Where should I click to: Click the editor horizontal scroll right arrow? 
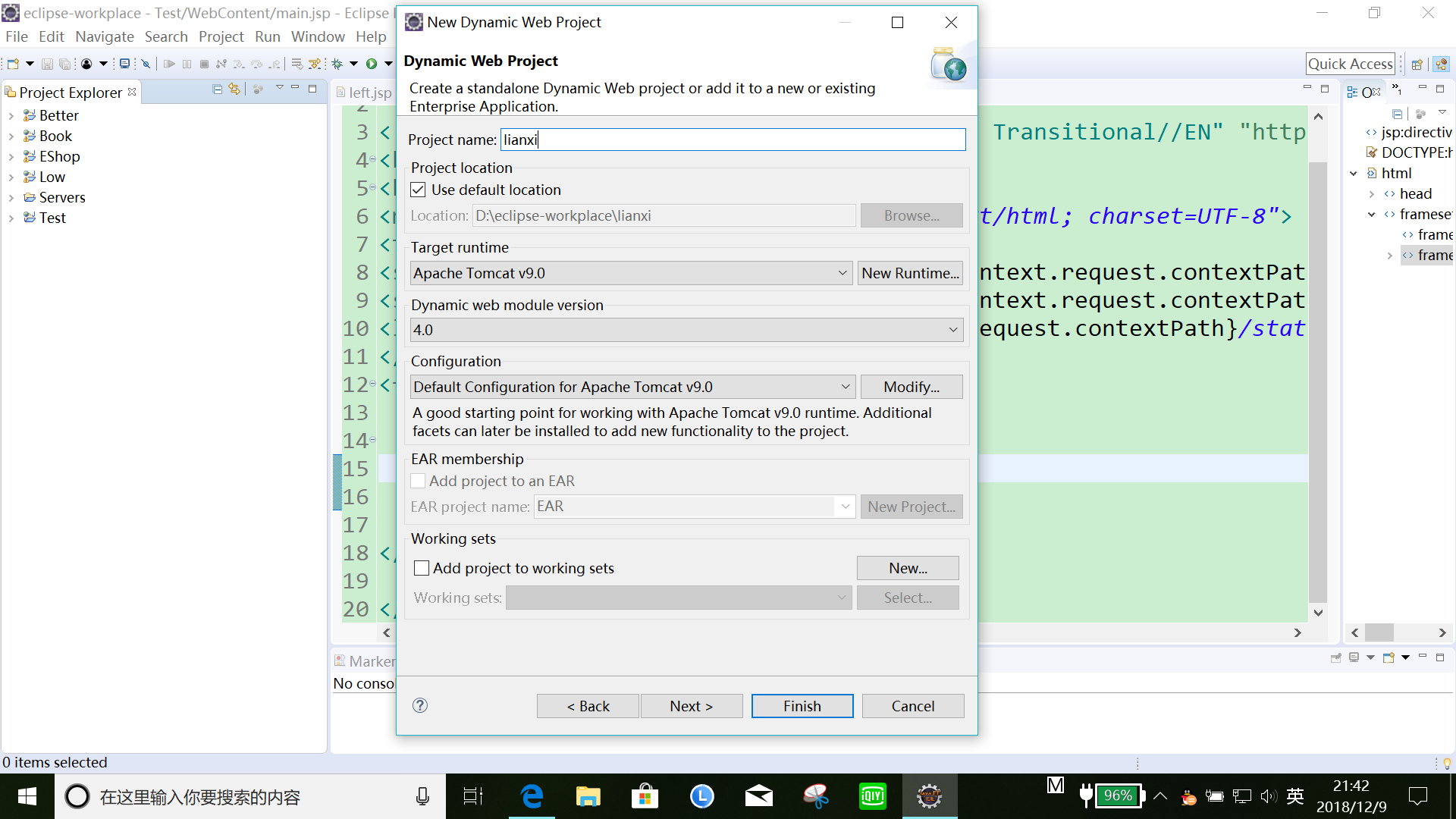coord(1298,632)
